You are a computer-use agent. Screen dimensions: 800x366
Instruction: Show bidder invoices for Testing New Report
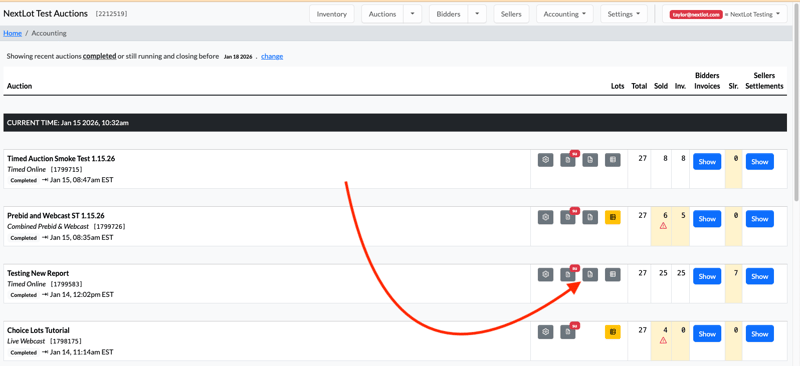point(707,276)
